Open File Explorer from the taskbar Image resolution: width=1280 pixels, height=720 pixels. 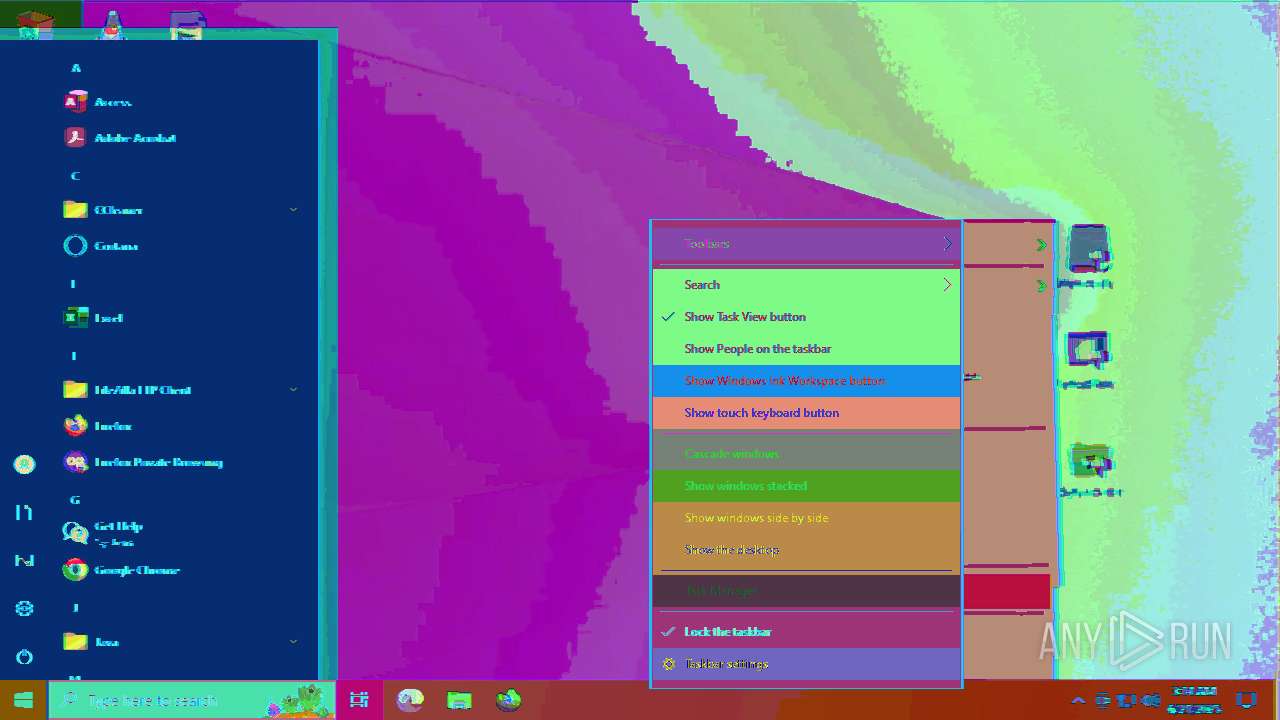[x=459, y=700]
